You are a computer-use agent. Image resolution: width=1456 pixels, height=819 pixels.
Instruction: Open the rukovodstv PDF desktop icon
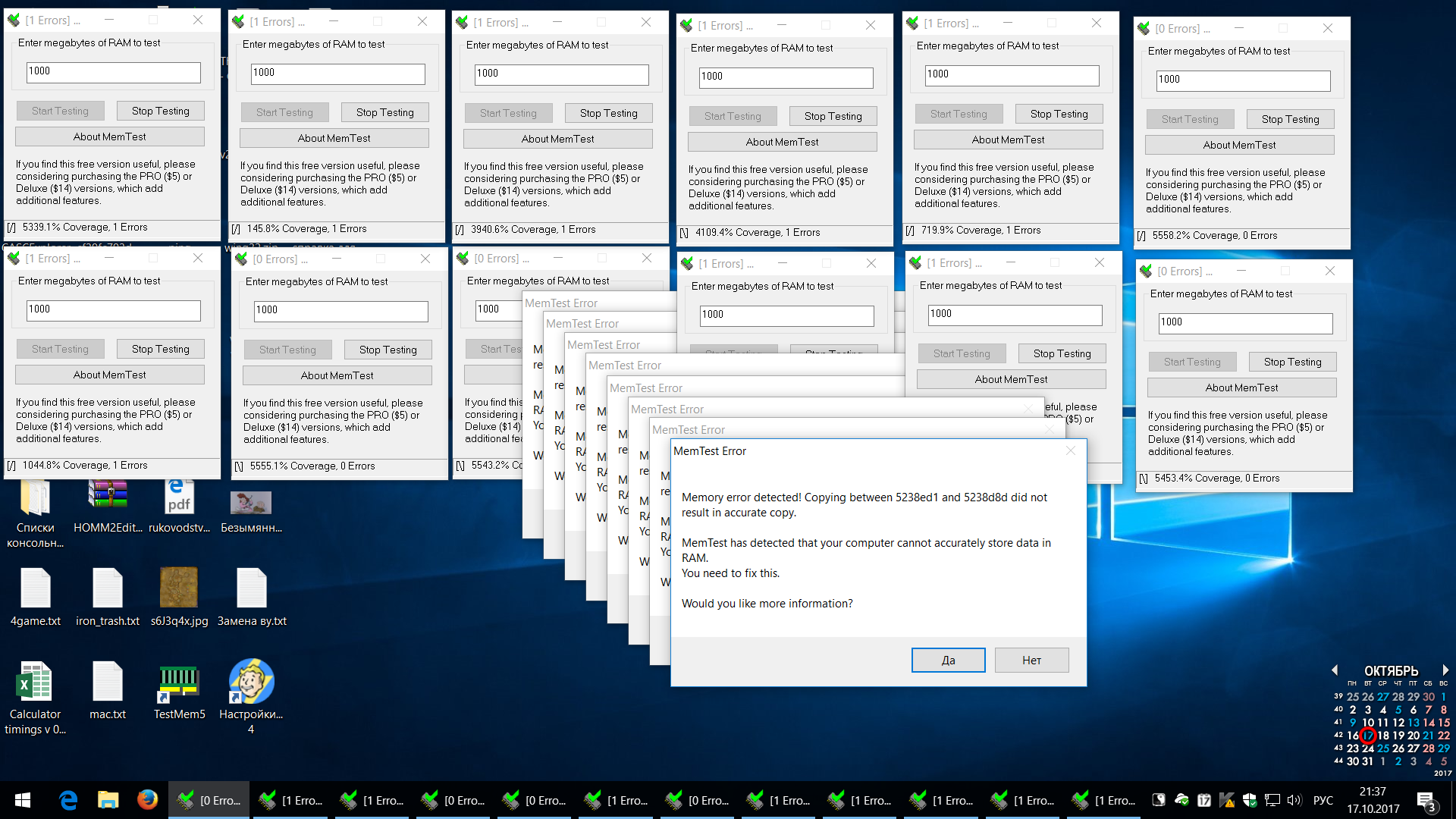point(179,497)
